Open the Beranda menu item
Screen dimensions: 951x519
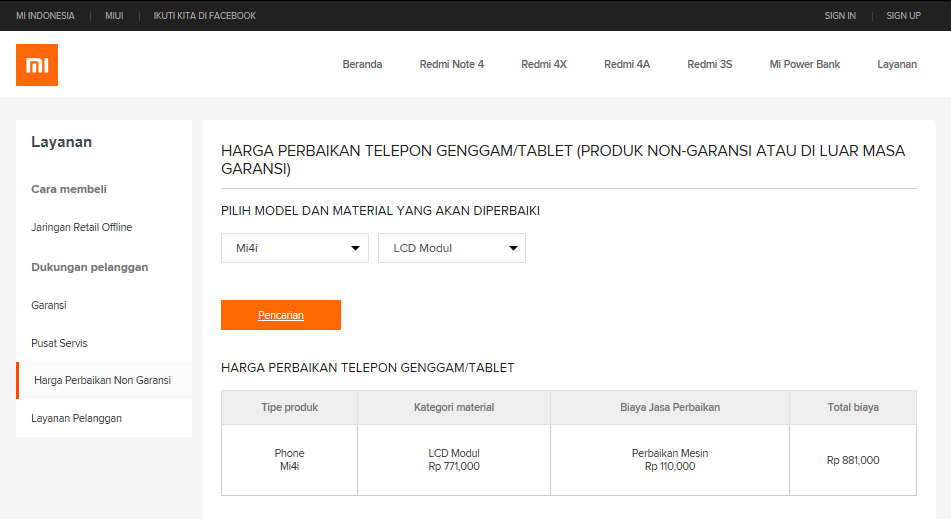pos(362,64)
